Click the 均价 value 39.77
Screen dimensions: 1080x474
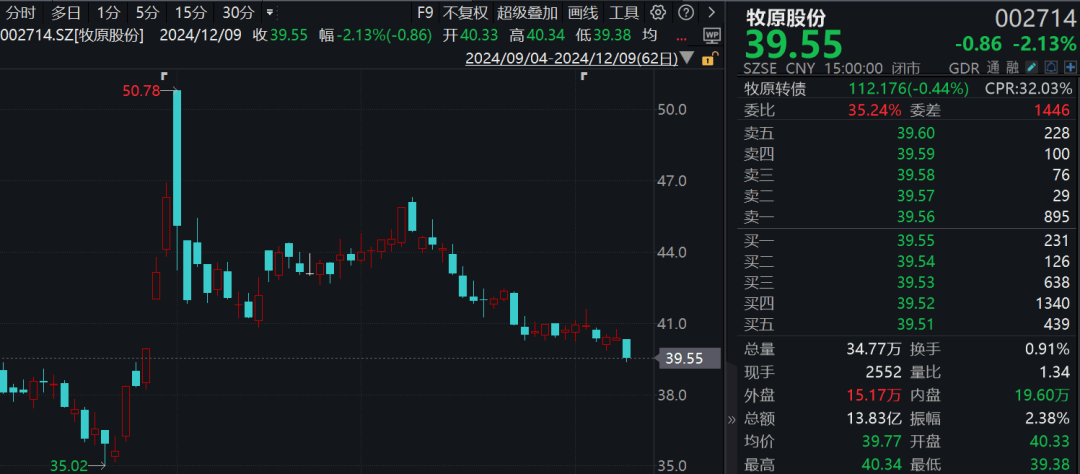click(882, 441)
